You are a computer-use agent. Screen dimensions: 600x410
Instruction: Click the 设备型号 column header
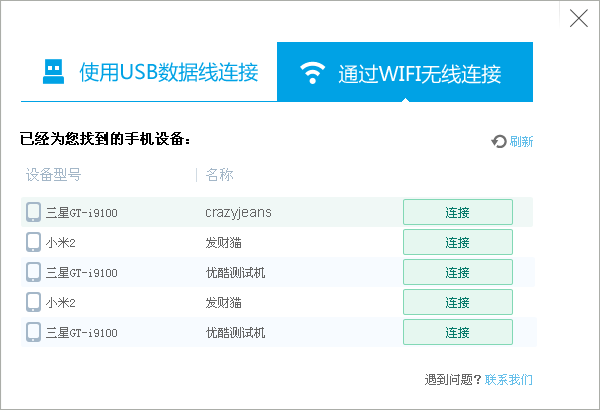pyautogui.click(x=53, y=175)
